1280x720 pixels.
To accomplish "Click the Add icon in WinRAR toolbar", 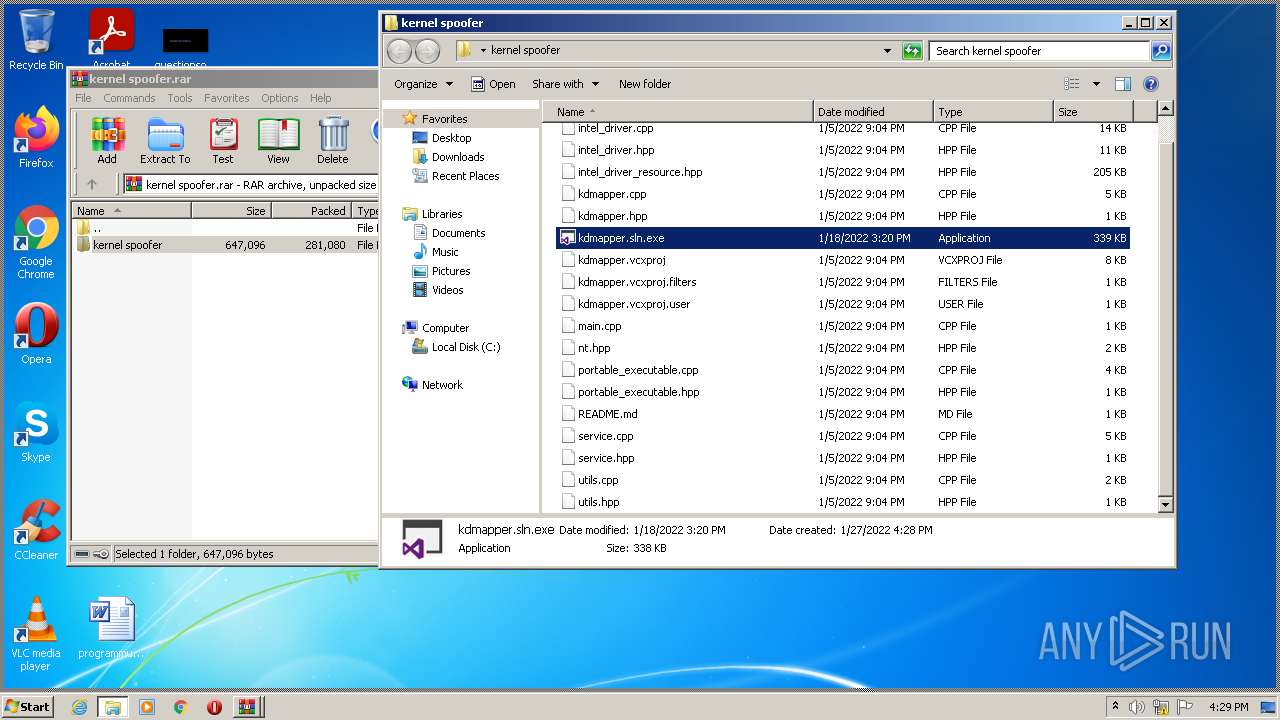I will pos(107,141).
